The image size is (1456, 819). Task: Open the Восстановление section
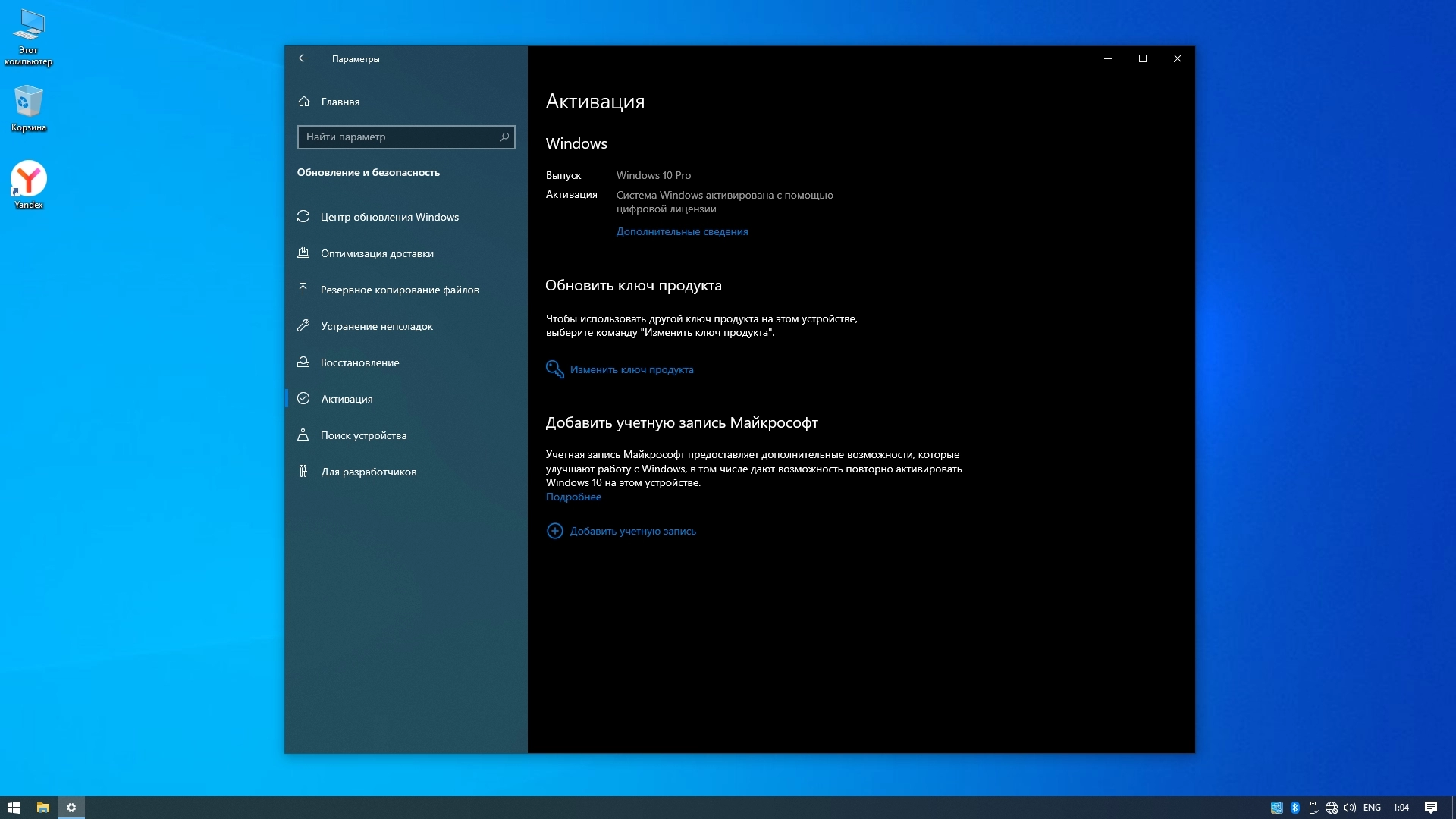359,362
